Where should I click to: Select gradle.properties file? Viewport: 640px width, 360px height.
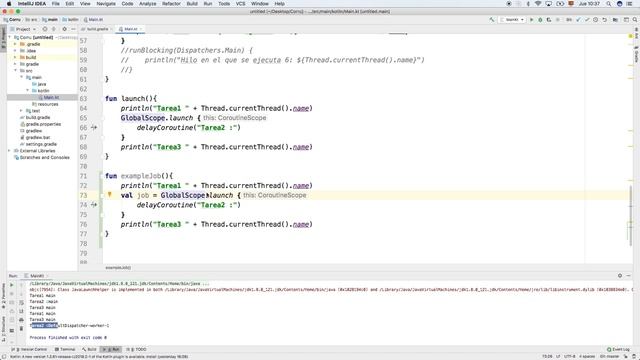(x=42, y=124)
